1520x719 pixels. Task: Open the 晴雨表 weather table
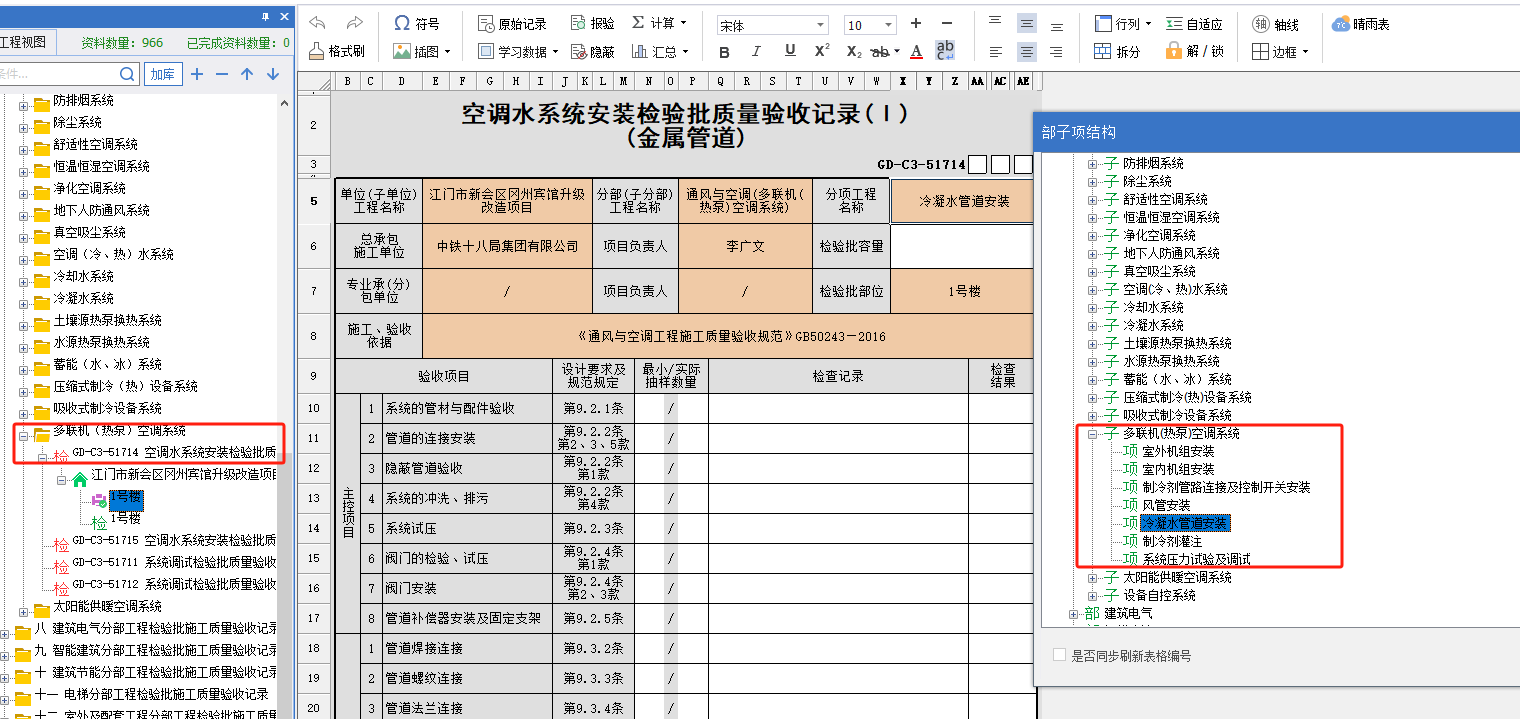click(x=1361, y=23)
